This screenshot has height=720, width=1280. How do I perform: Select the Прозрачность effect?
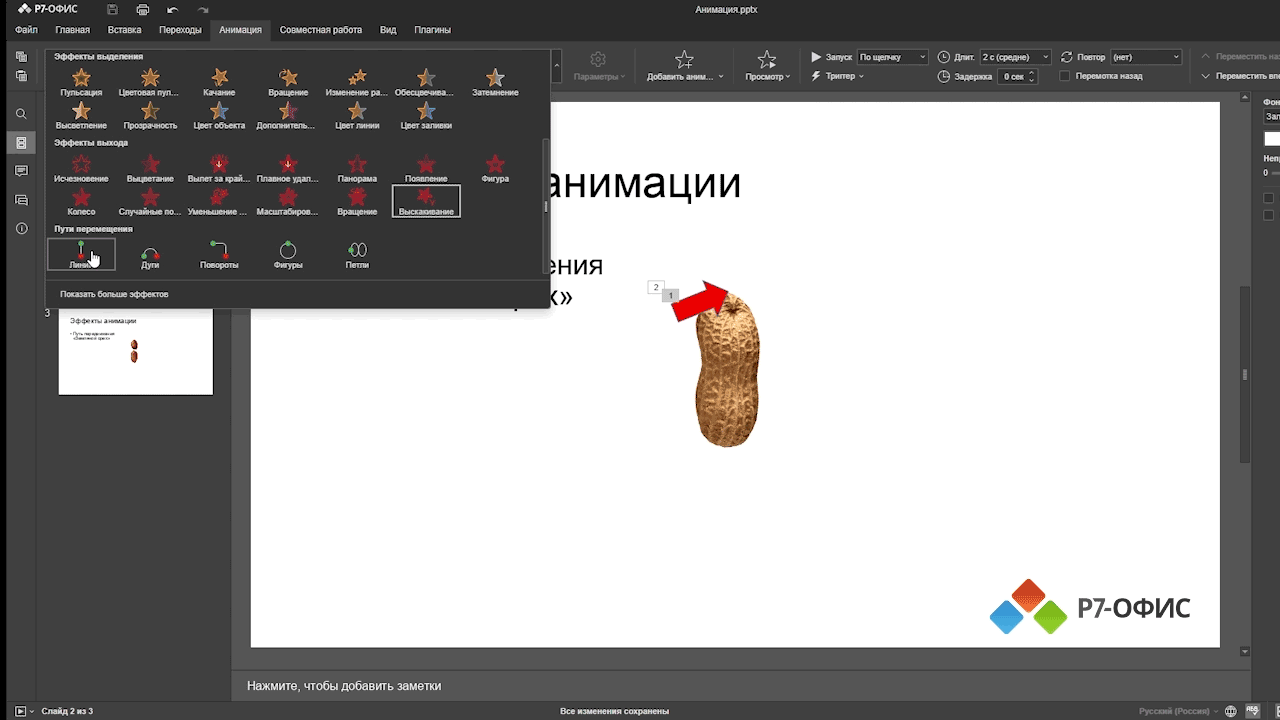(x=149, y=116)
